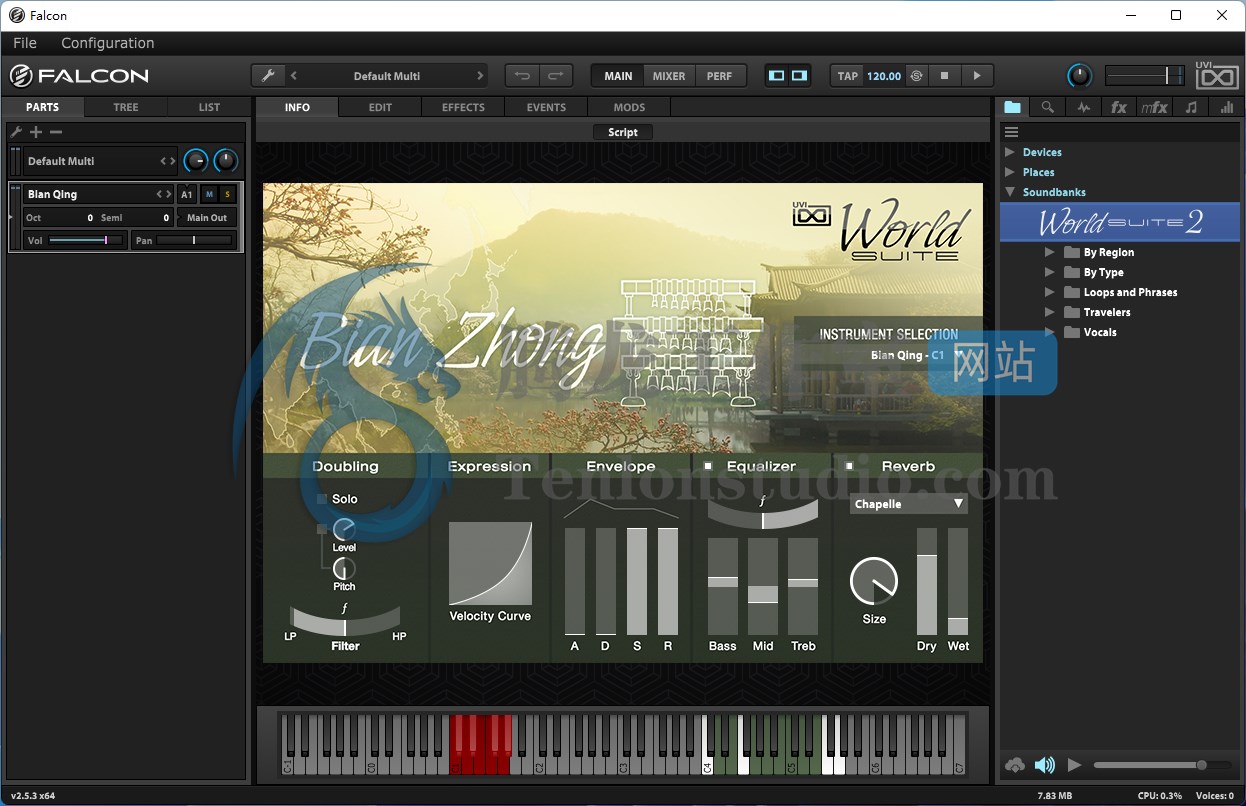Start playback with the transport play button
Viewport: 1246px width, 806px height.
click(977, 76)
